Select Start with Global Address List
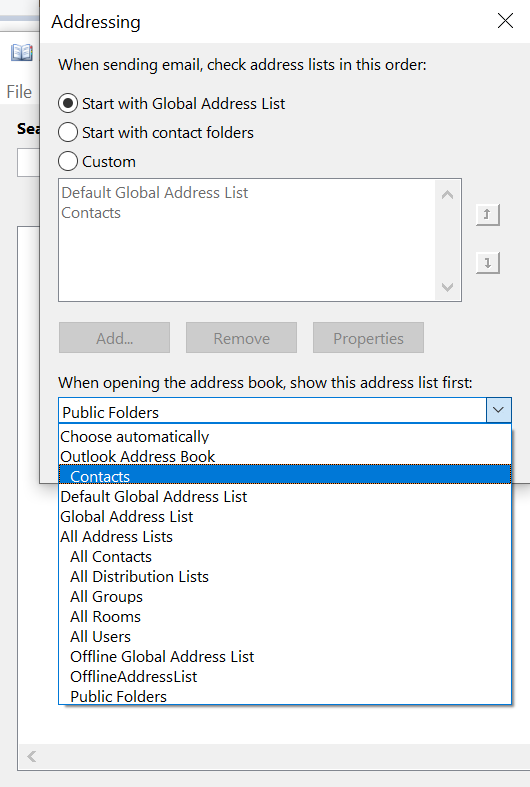 (x=68, y=103)
